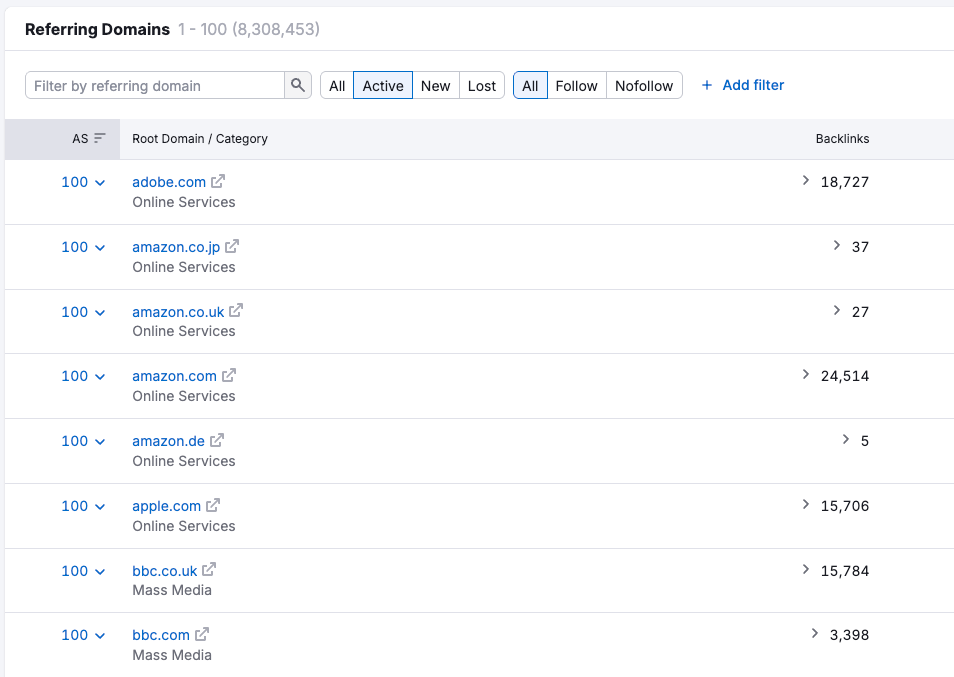Click Add filter button
This screenshot has width=954, height=677.
(x=742, y=85)
